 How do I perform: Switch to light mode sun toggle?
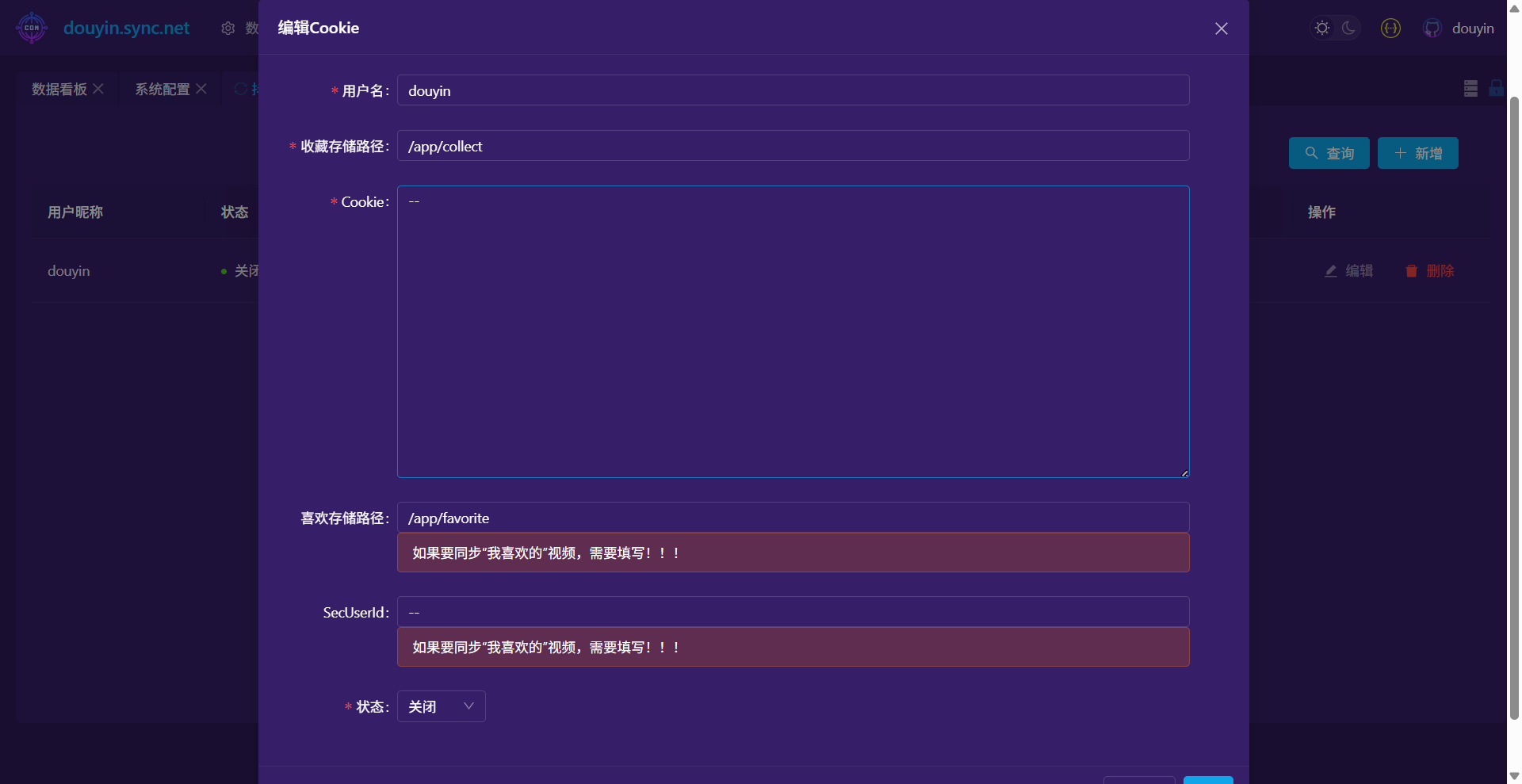pyautogui.click(x=1322, y=29)
